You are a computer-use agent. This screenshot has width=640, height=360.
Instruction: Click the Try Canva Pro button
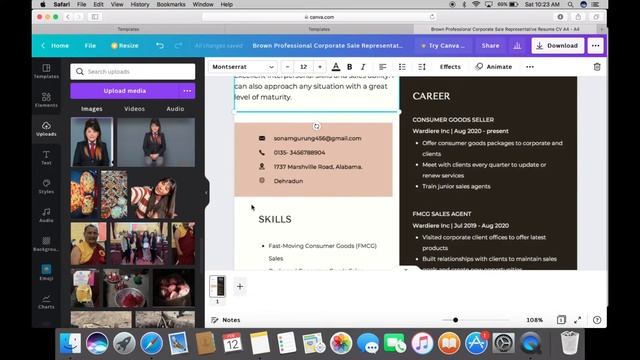pos(443,46)
